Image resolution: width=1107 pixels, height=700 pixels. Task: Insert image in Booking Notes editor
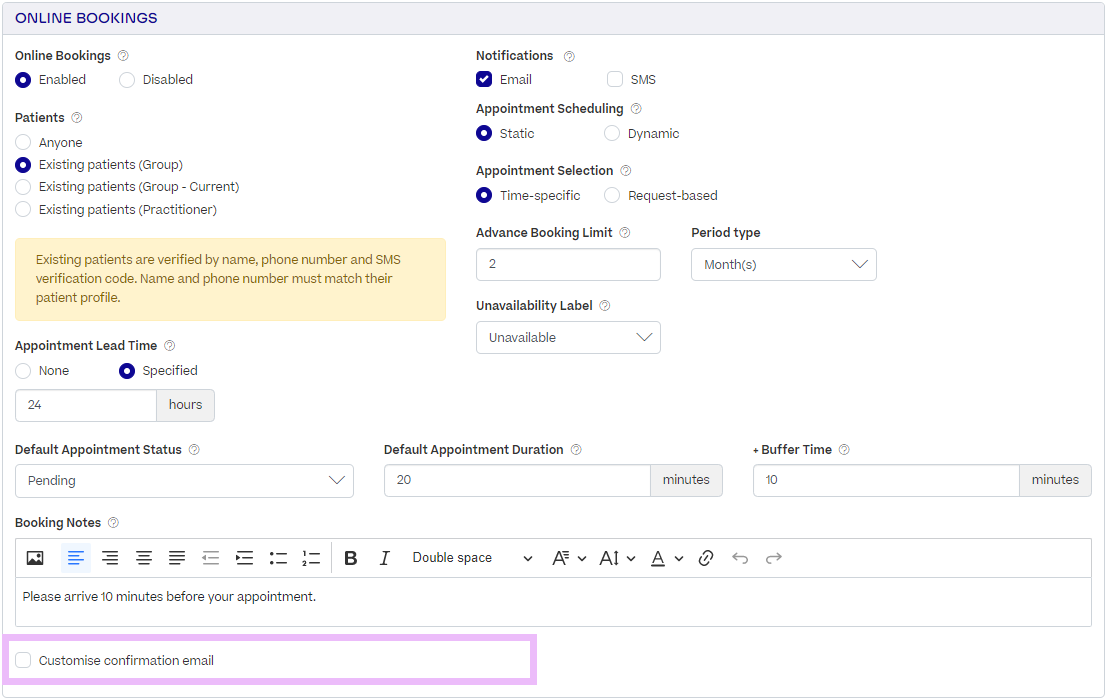(35, 558)
